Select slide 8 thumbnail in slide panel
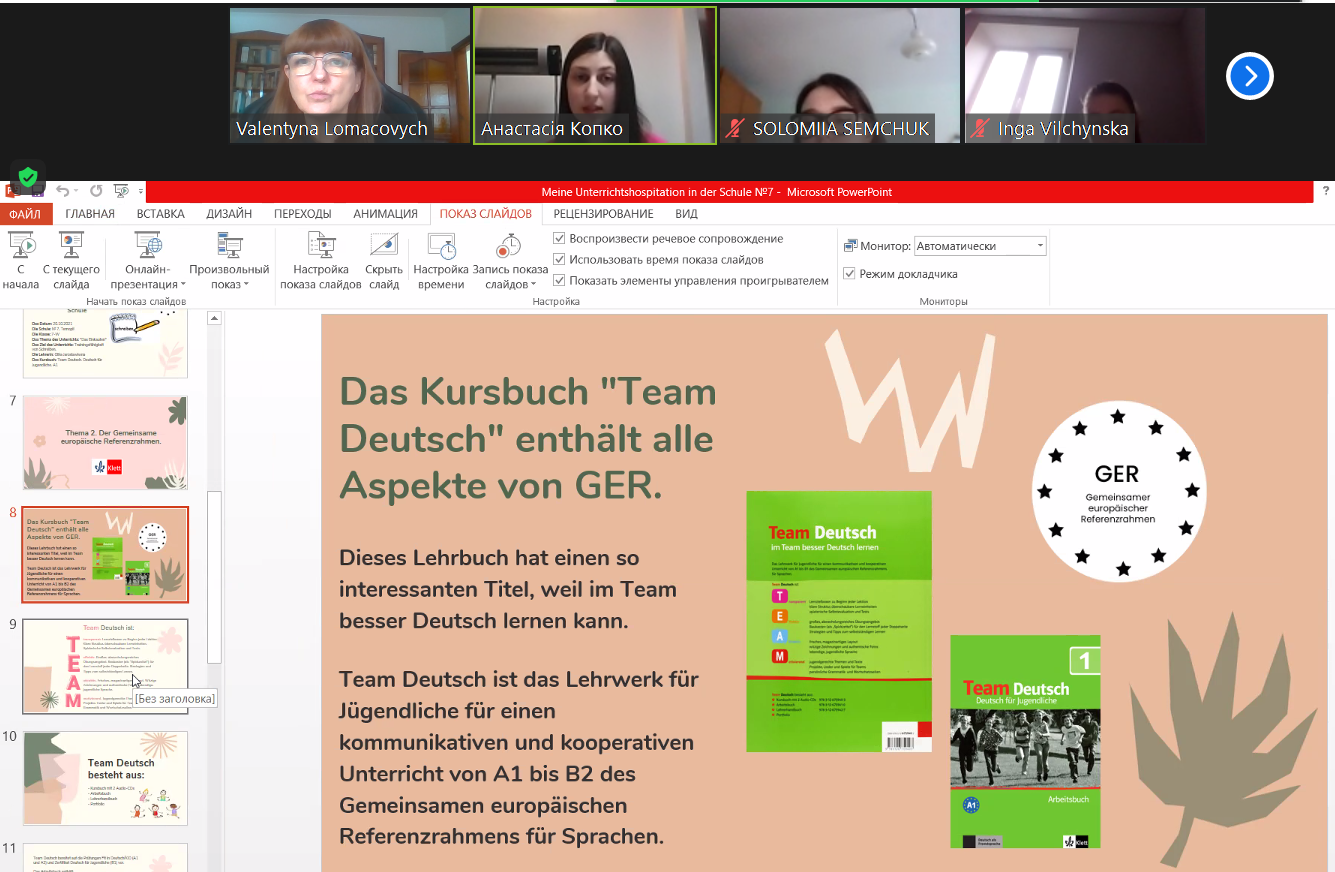 click(x=105, y=554)
